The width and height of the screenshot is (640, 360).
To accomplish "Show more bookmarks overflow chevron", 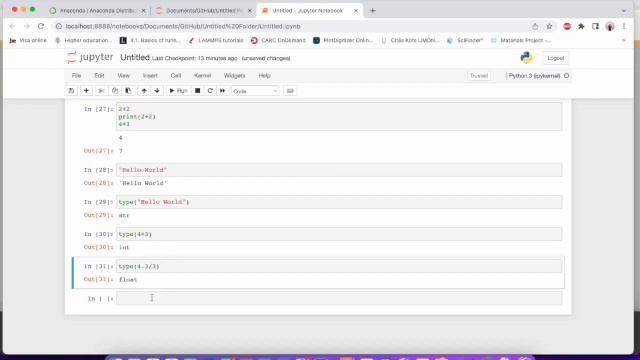I will coord(624,40).
